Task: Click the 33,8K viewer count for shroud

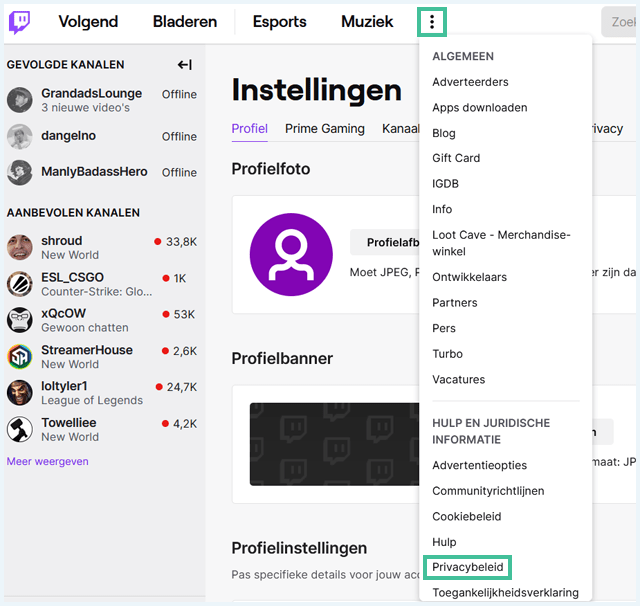Action: (x=181, y=242)
